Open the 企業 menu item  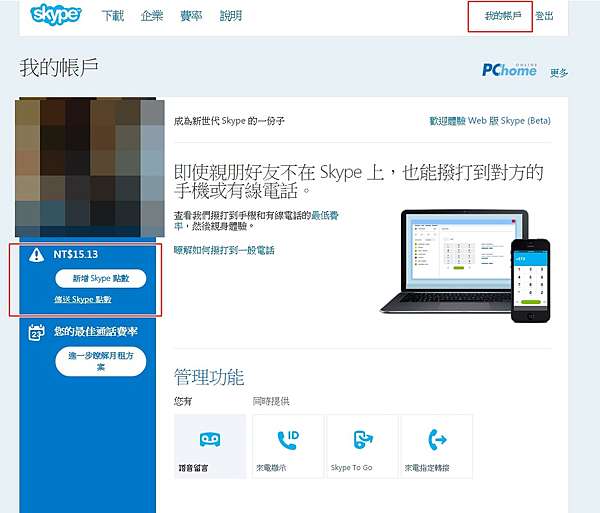152,16
